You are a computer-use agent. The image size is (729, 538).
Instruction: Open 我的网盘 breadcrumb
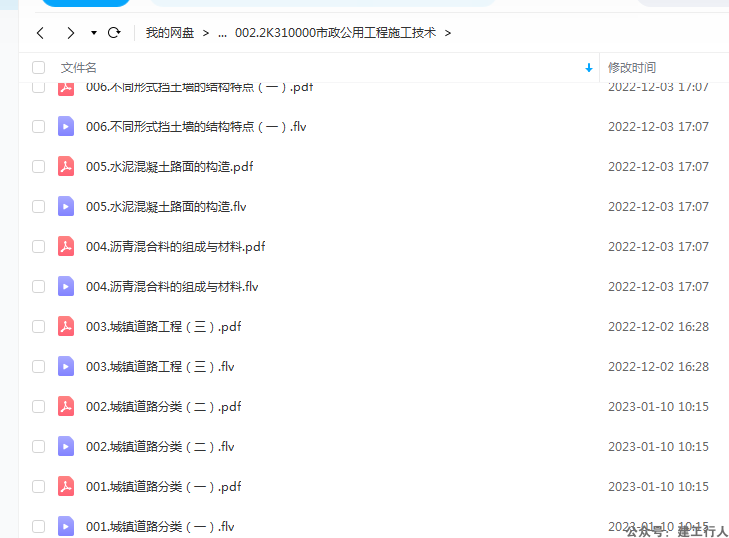point(170,33)
